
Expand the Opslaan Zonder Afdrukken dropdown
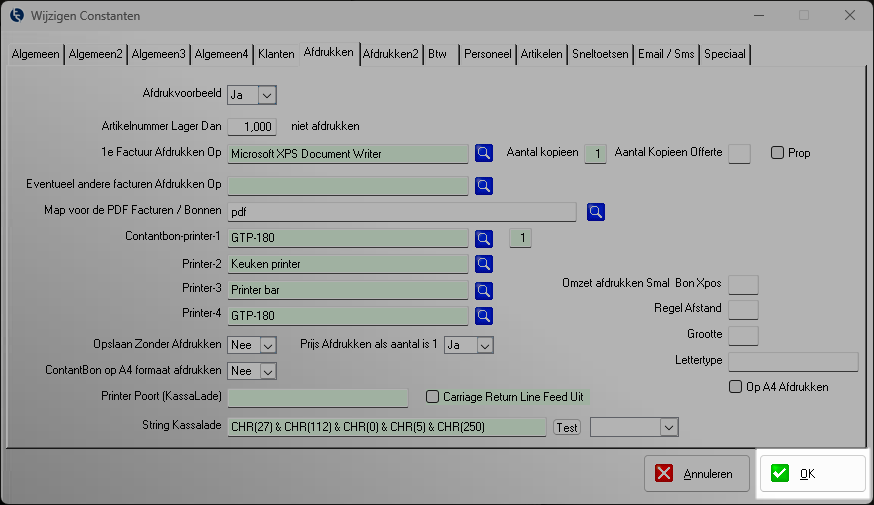click(x=267, y=344)
